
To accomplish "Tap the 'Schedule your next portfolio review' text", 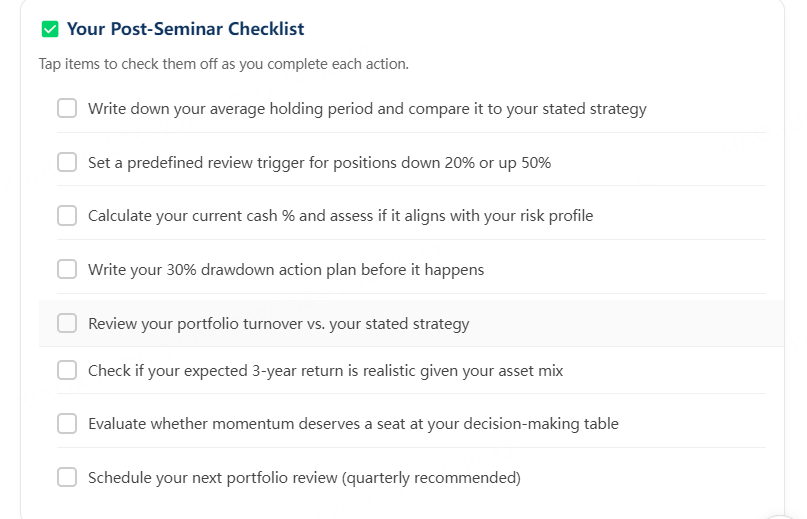I will (x=304, y=478).
